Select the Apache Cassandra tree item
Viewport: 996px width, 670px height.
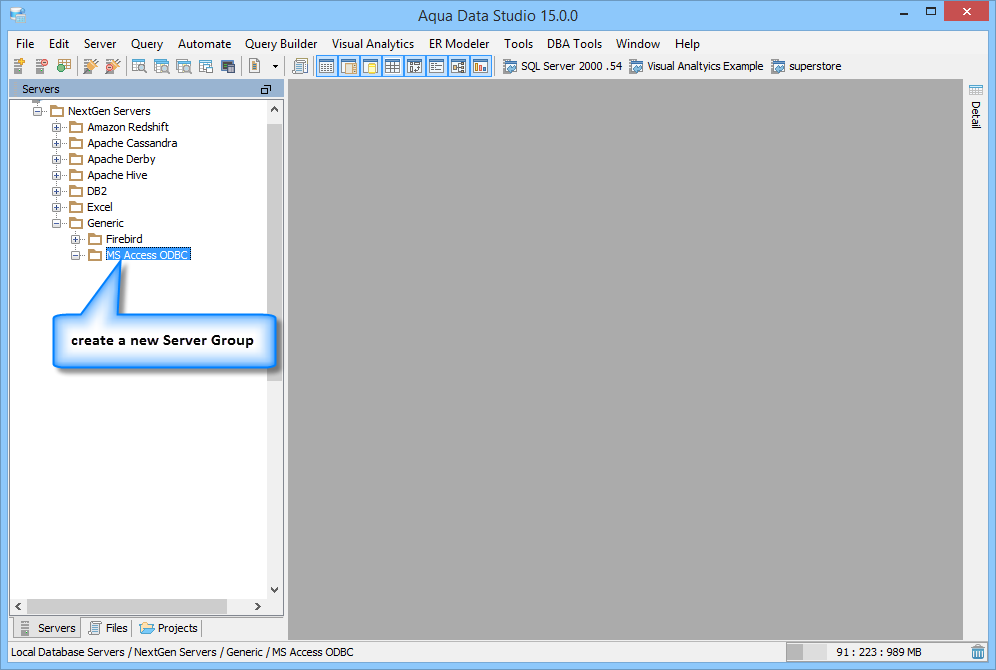[132, 144]
